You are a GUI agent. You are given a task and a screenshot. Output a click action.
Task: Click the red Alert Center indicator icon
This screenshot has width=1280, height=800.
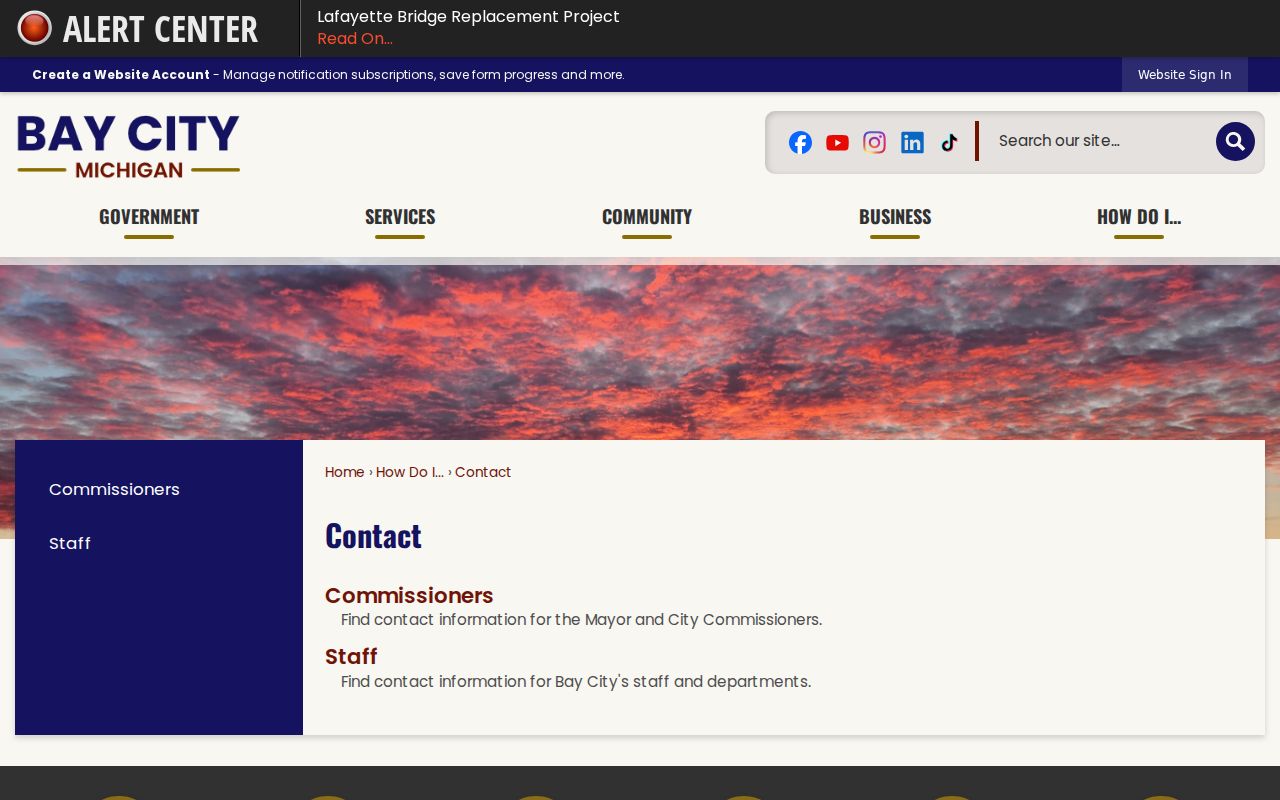[35, 28]
